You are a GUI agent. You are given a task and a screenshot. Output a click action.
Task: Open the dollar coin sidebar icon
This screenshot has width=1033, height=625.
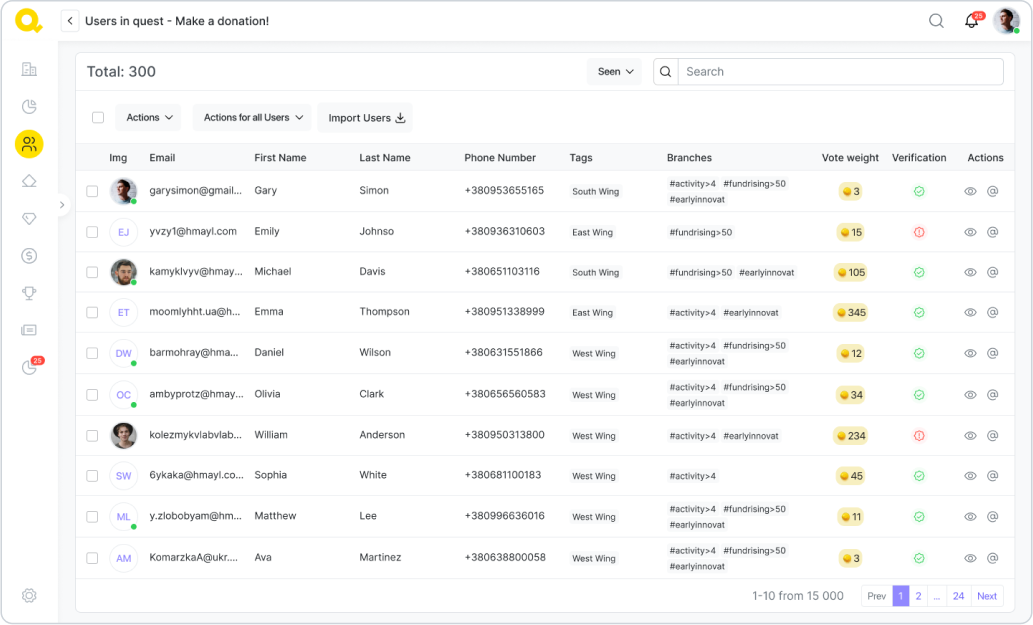[x=29, y=256]
